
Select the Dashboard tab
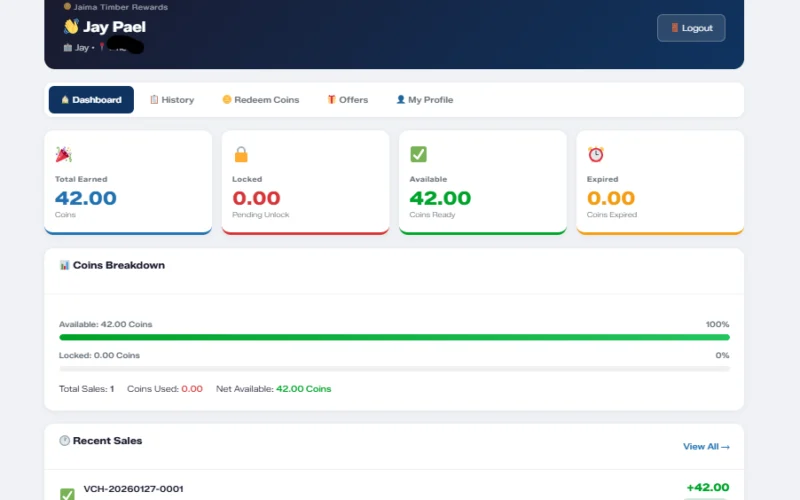pos(91,100)
